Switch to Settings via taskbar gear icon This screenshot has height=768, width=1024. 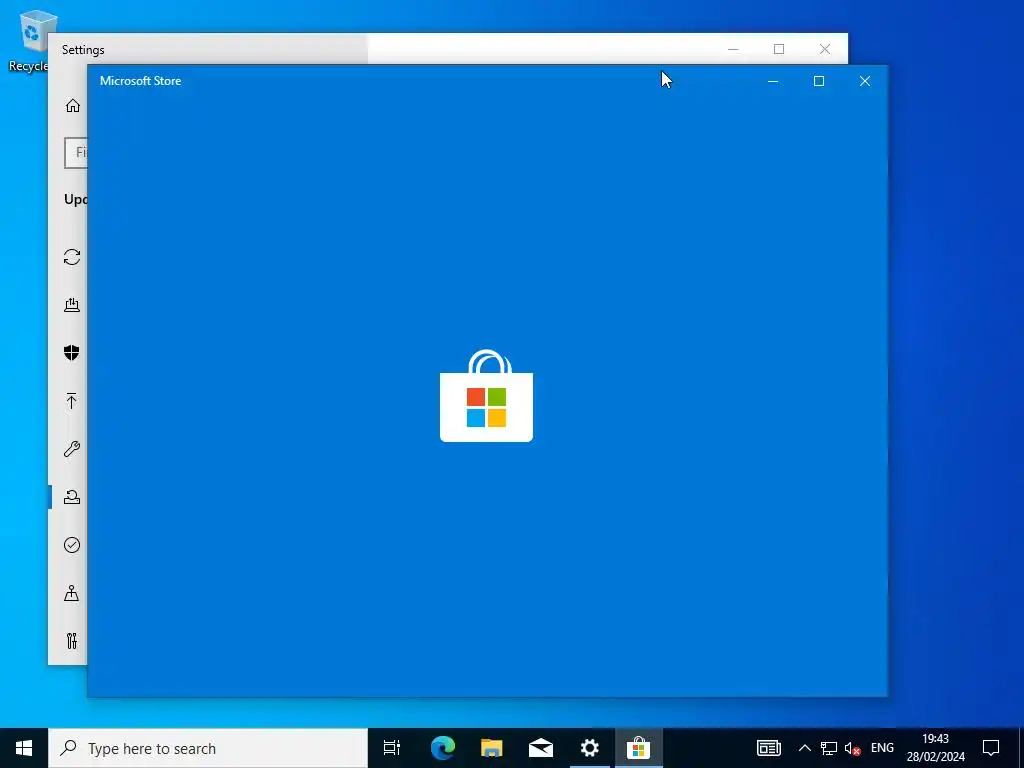click(x=590, y=748)
